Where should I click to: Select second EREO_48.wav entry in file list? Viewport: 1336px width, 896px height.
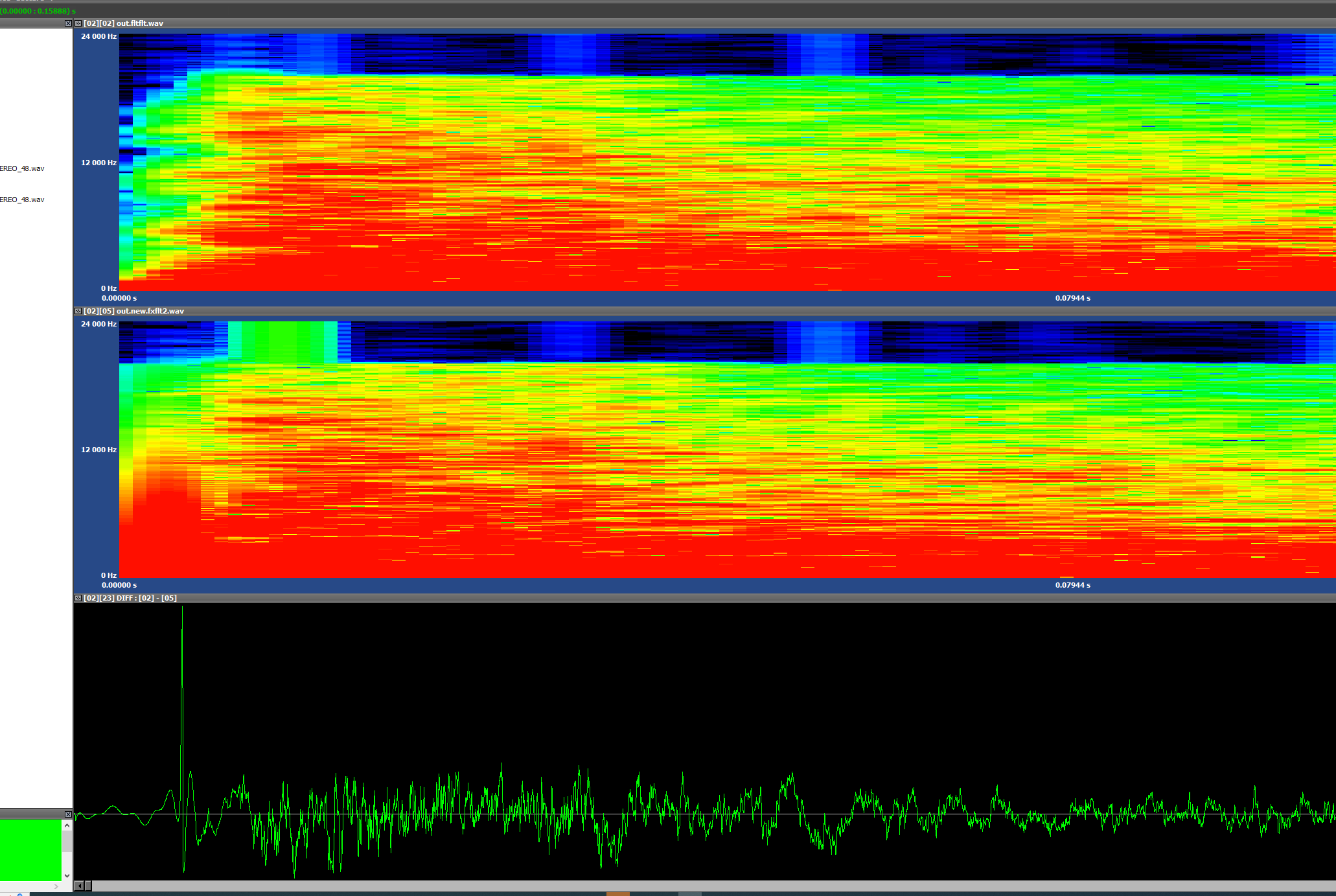(x=23, y=200)
